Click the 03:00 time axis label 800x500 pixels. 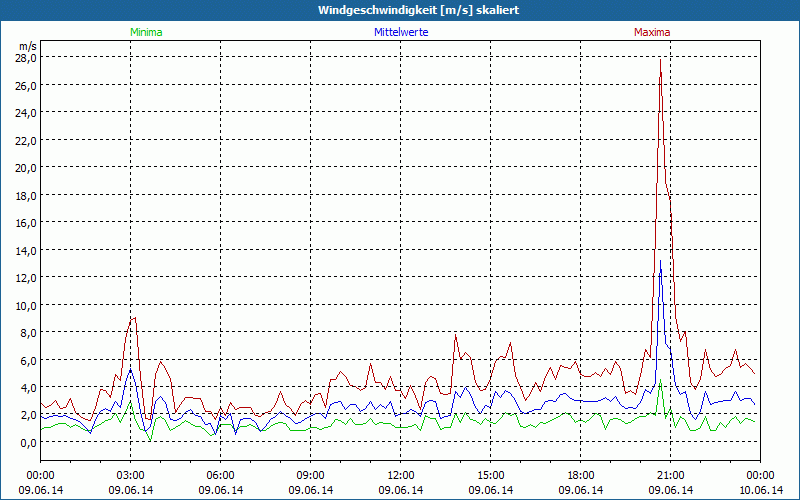[131, 475]
